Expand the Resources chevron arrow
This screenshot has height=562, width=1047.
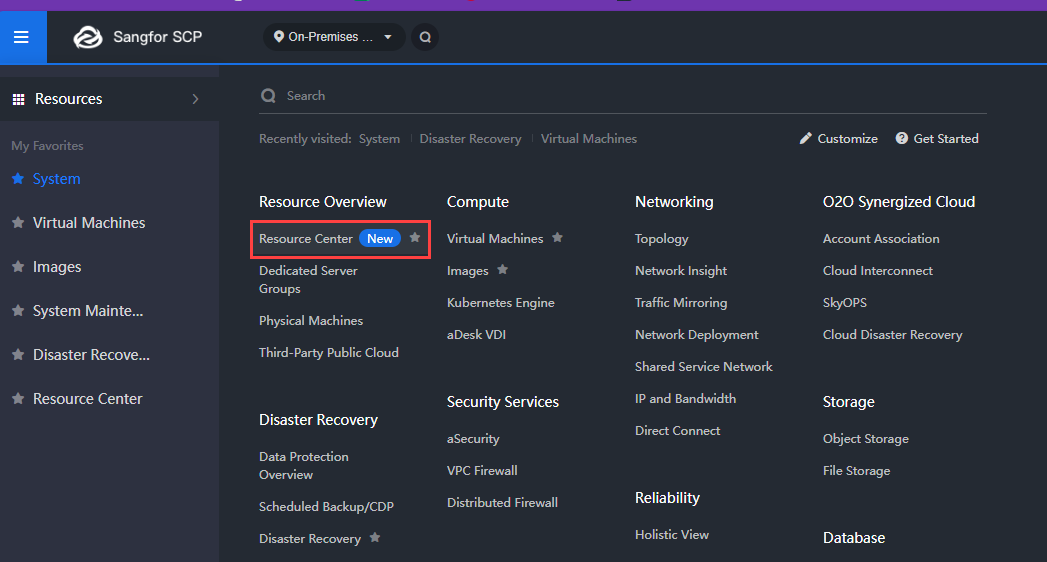pyautogui.click(x=195, y=99)
